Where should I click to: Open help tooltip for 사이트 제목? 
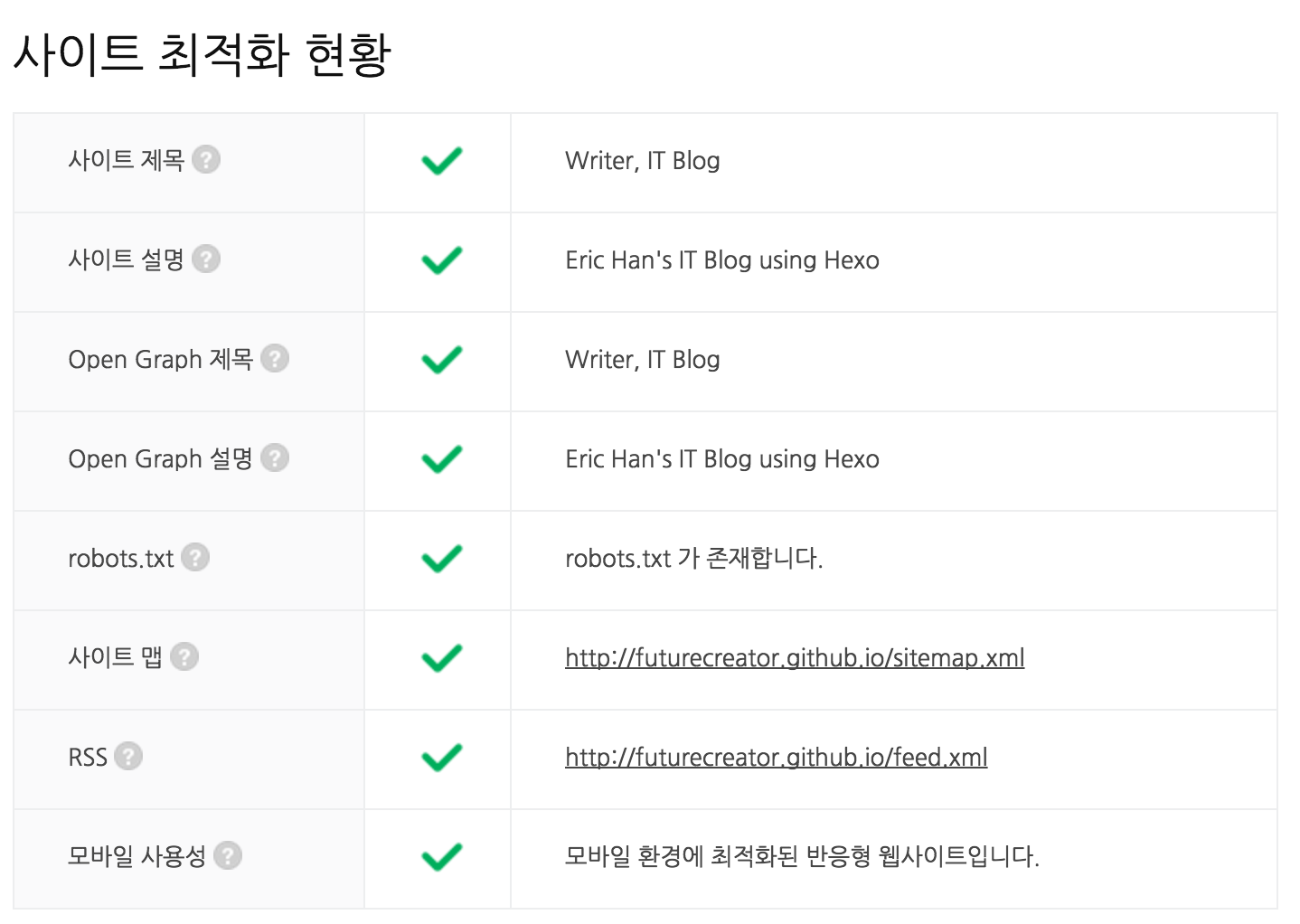(x=206, y=159)
